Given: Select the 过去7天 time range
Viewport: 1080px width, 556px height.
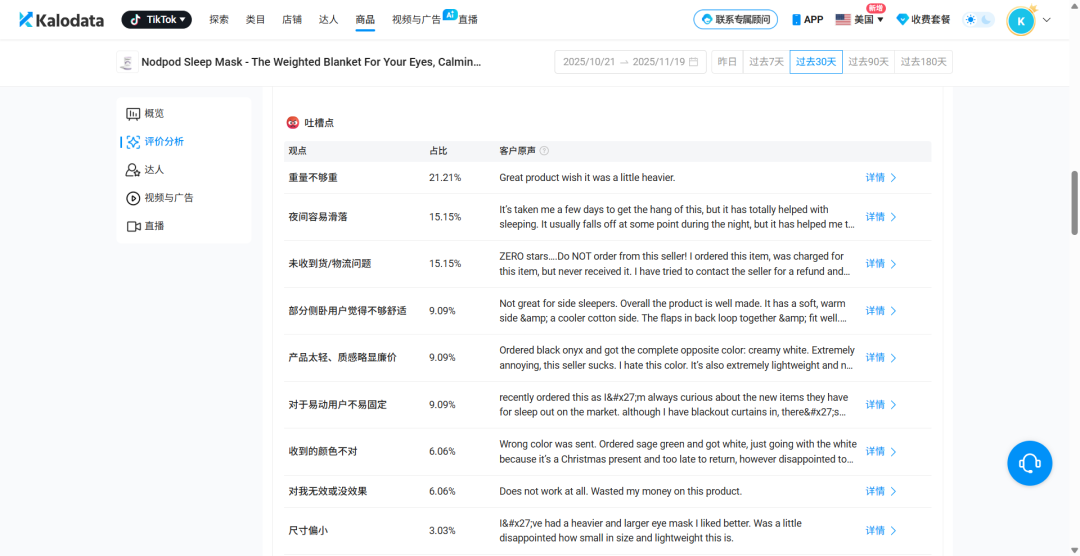Looking at the screenshot, I should pos(767,62).
